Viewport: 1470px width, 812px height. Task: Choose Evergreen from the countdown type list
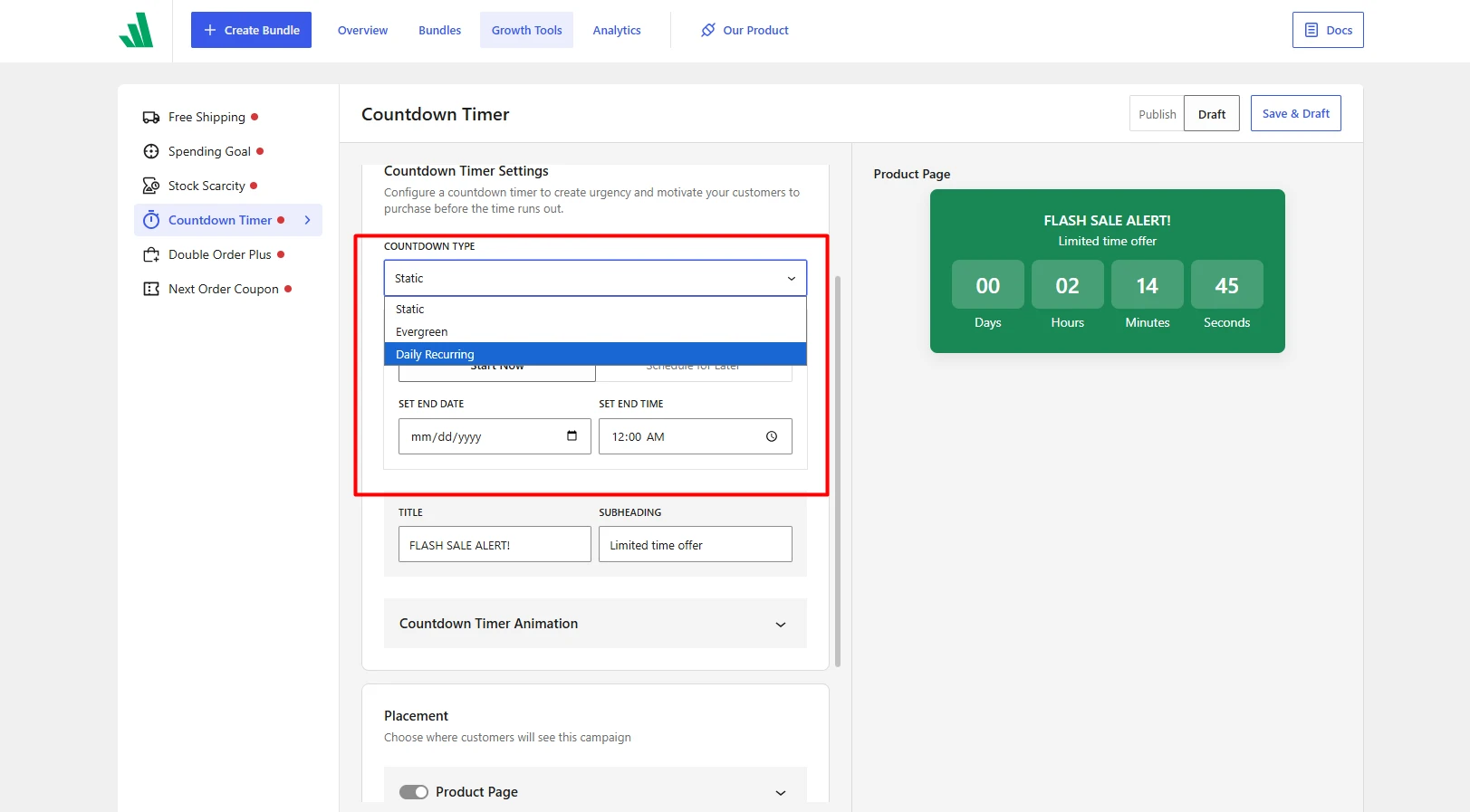(595, 332)
